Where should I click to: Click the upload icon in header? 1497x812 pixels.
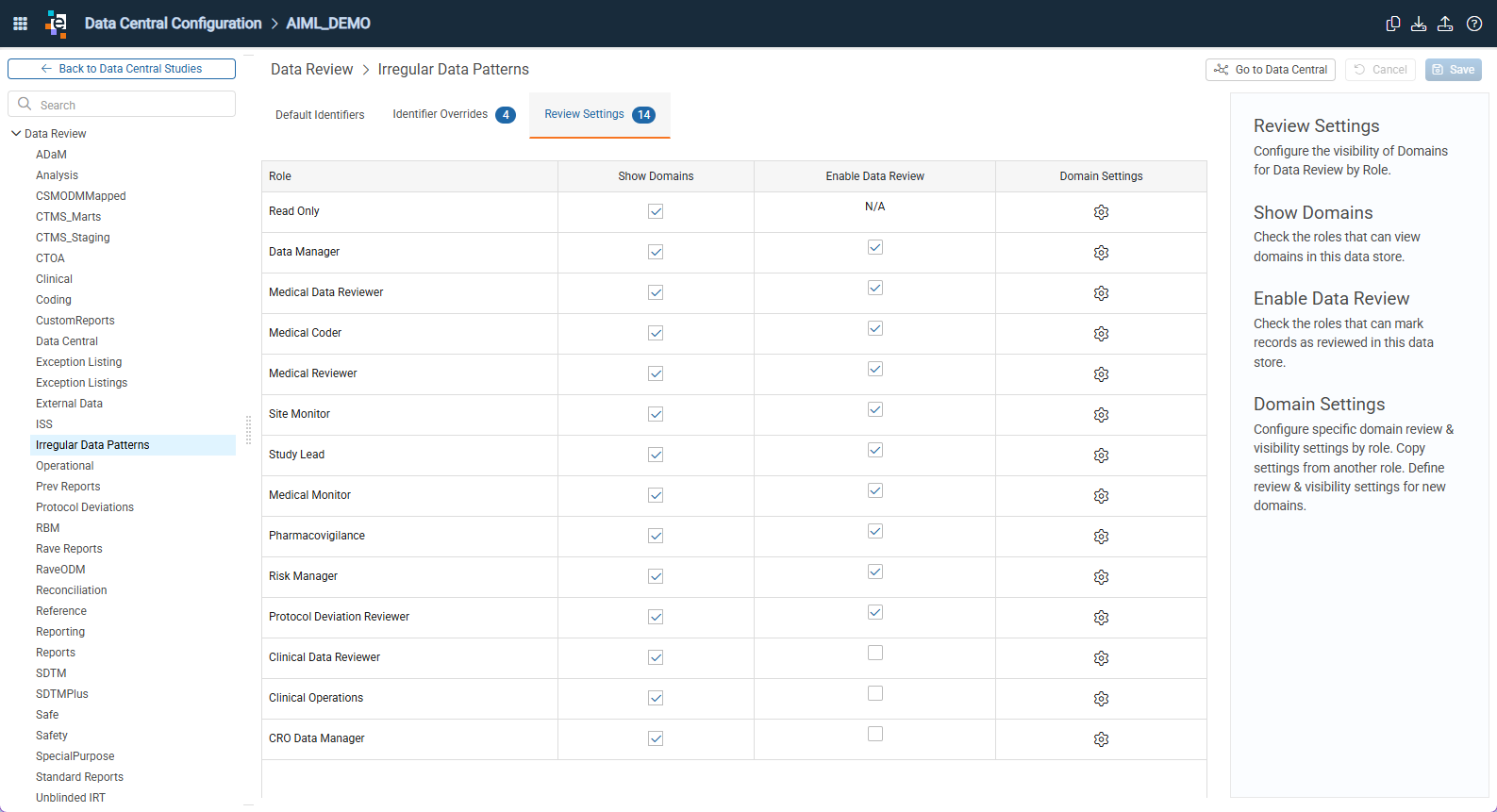(x=1445, y=24)
